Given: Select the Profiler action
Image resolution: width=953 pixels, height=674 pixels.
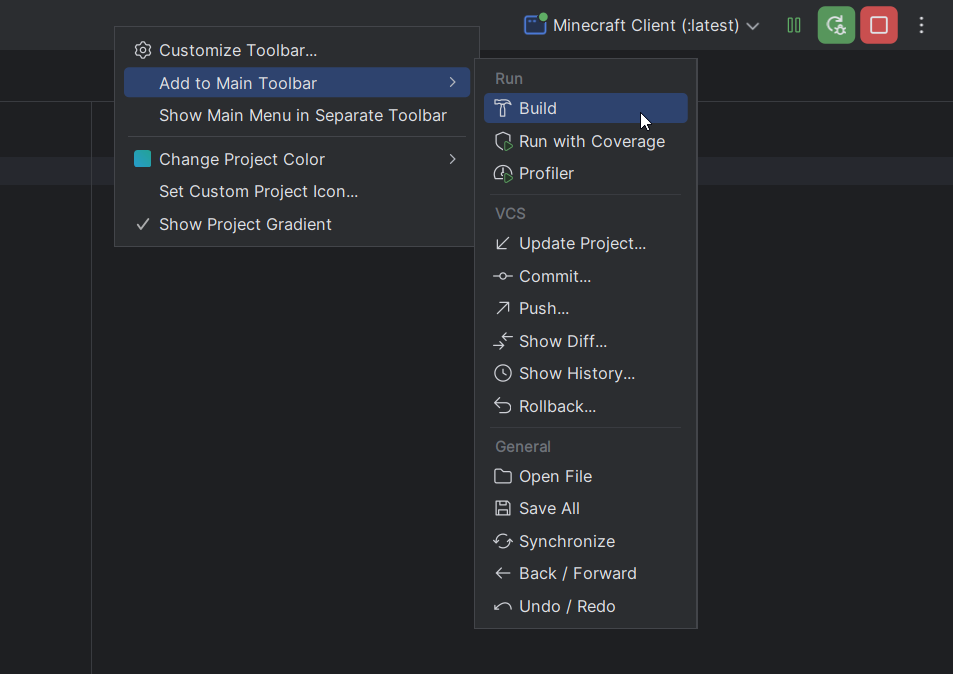Looking at the screenshot, I should click(502, 173).
